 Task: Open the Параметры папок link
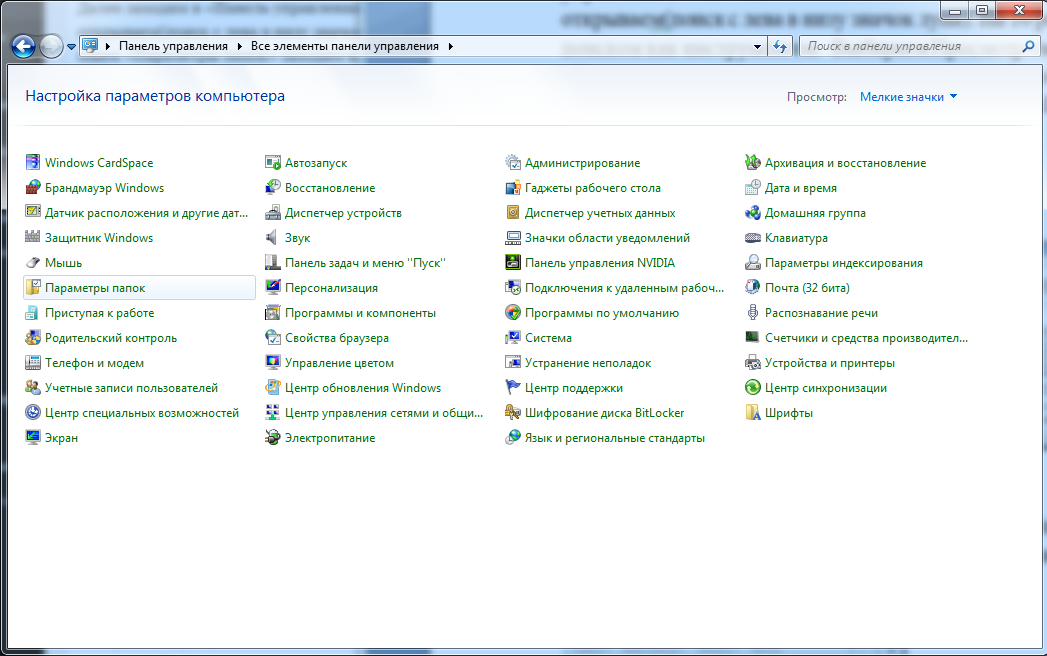pos(95,288)
